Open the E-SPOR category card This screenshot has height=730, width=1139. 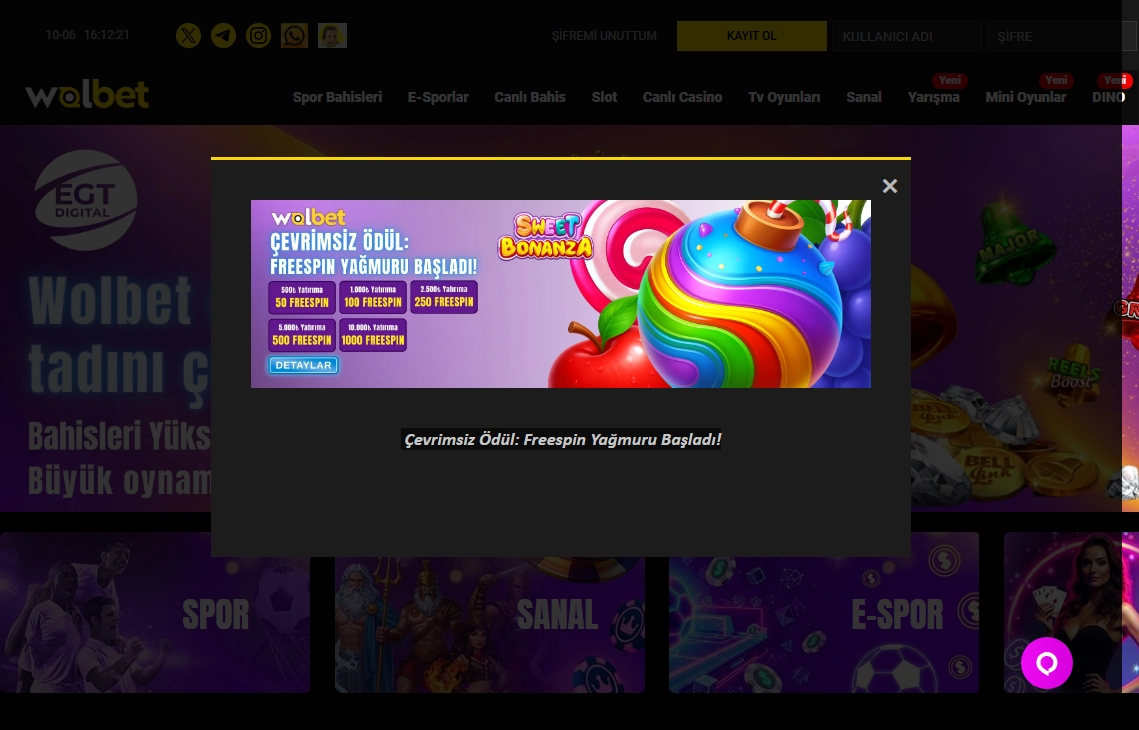click(824, 625)
